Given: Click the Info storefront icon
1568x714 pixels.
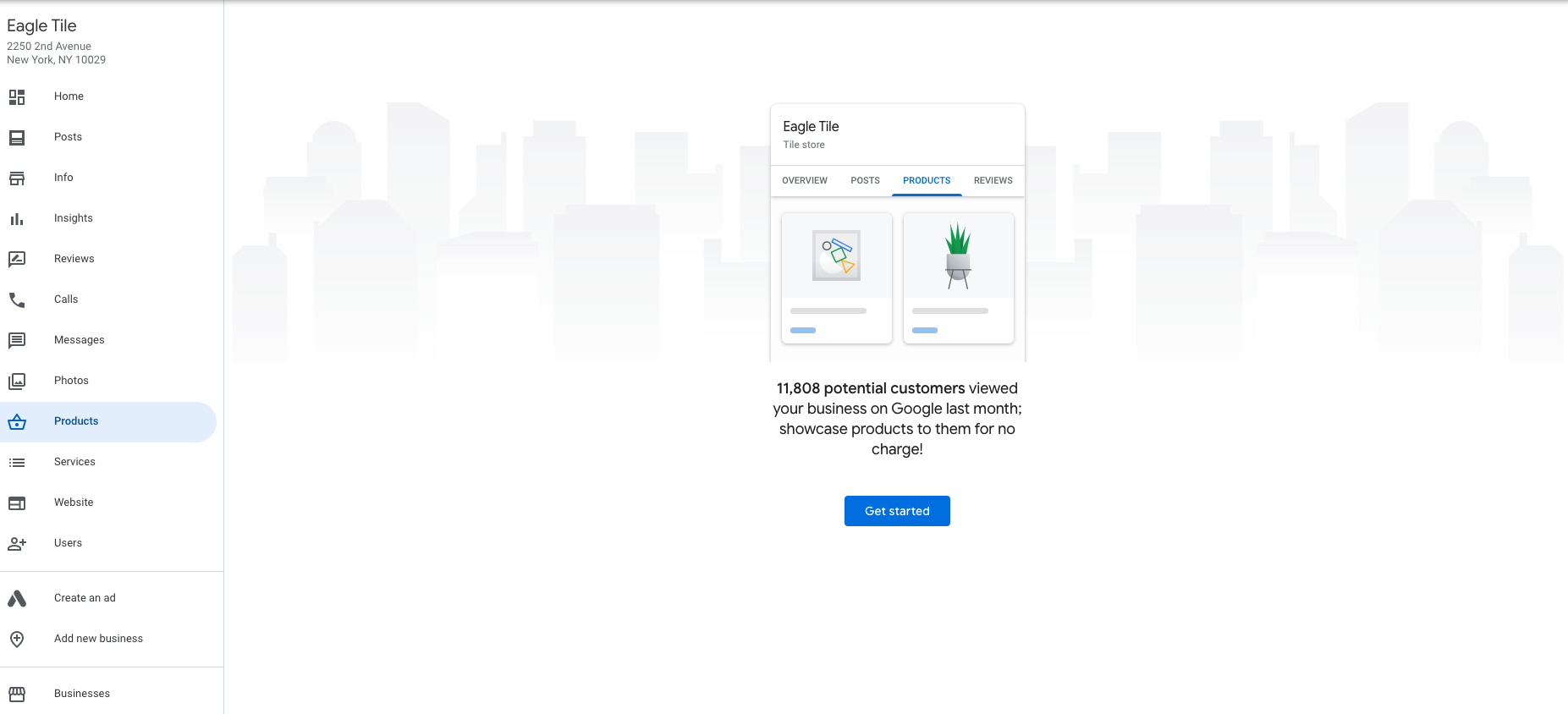Looking at the screenshot, I should click(17, 178).
